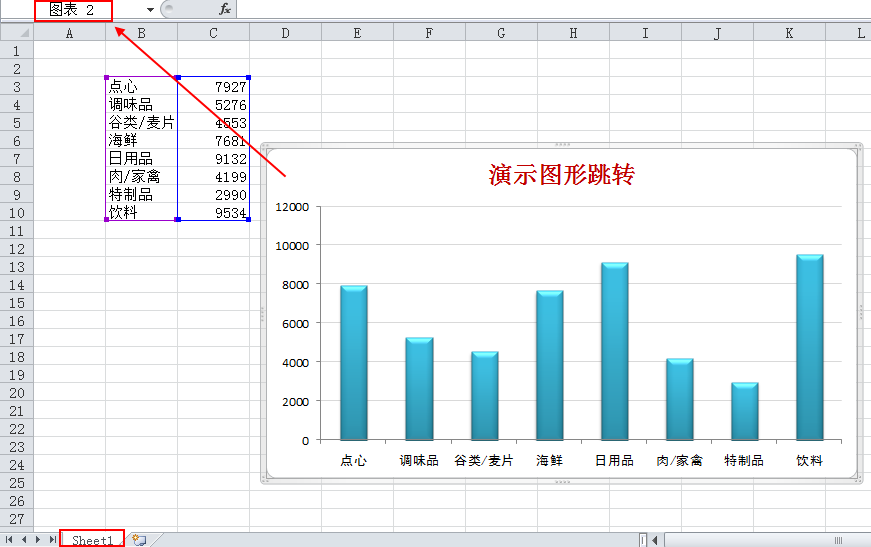This screenshot has width=871, height=547.
Task: Select column H header
Action: [x=573, y=33]
